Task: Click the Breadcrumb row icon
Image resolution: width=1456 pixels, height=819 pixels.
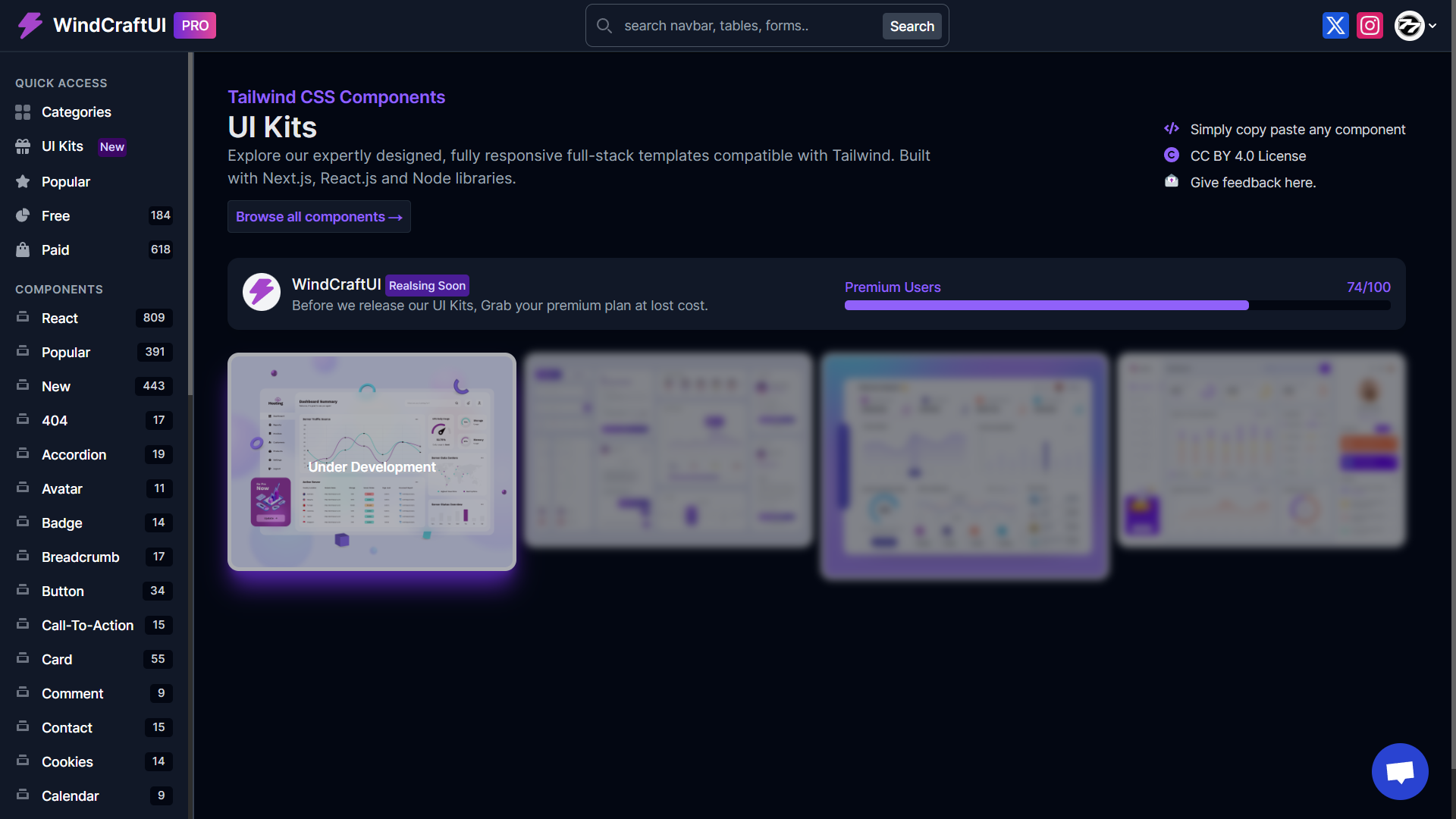Action: pos(23,556)
